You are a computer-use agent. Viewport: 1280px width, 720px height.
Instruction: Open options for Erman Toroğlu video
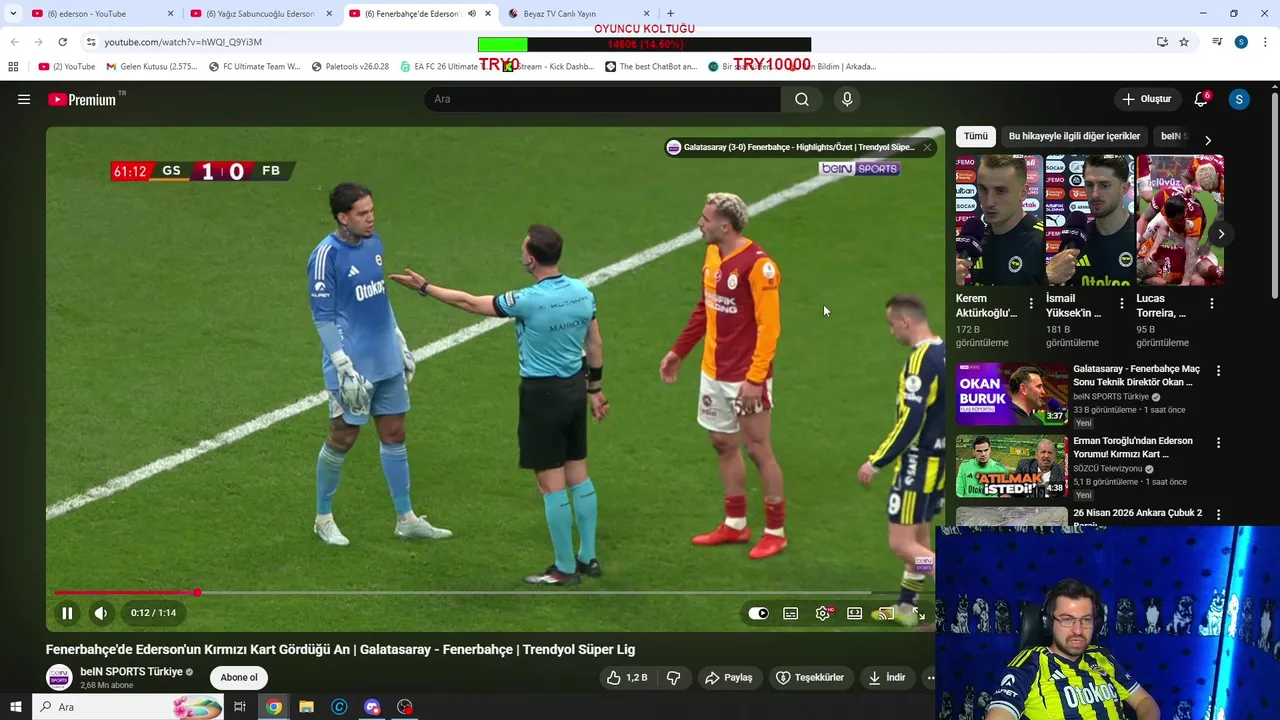[x=1218, y=443]
